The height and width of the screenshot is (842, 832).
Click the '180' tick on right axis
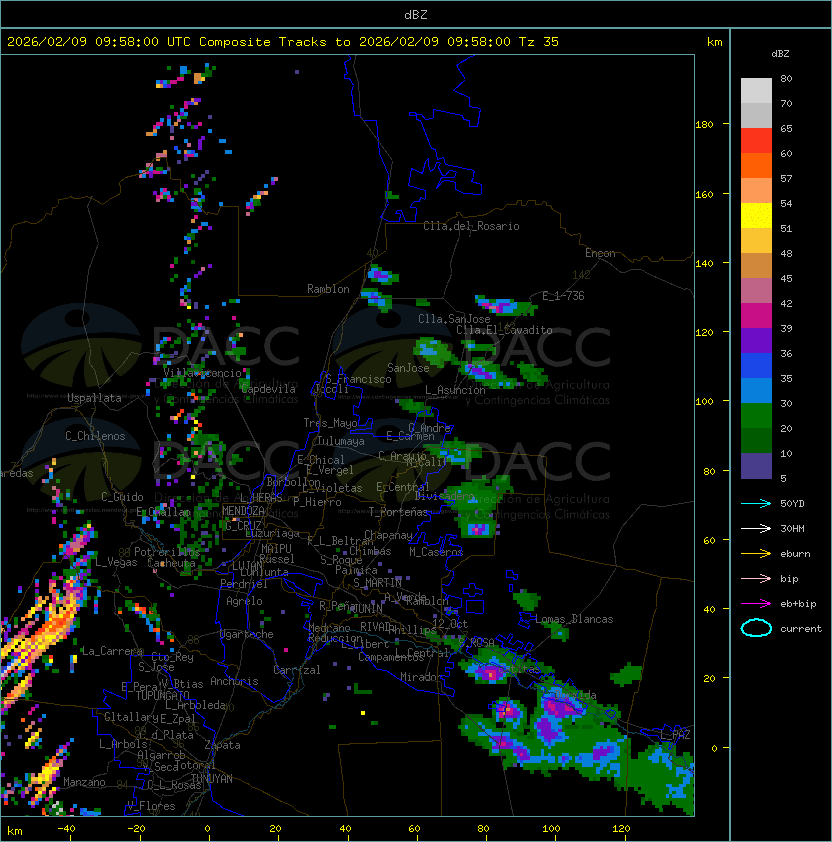(704, 125)
